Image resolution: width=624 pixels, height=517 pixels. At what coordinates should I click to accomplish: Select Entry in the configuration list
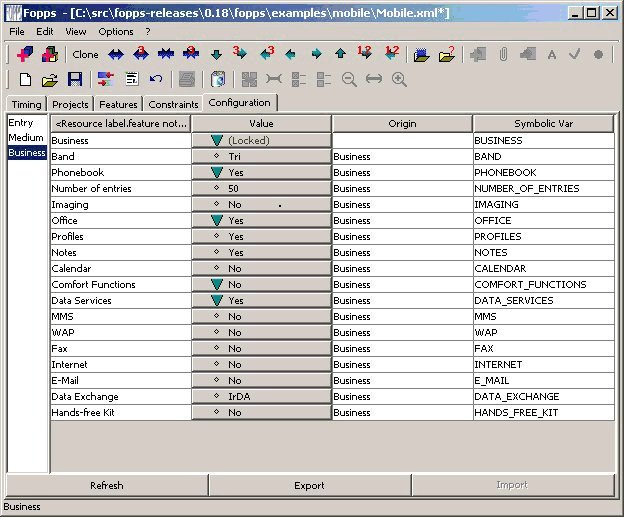tap(27, 123)
